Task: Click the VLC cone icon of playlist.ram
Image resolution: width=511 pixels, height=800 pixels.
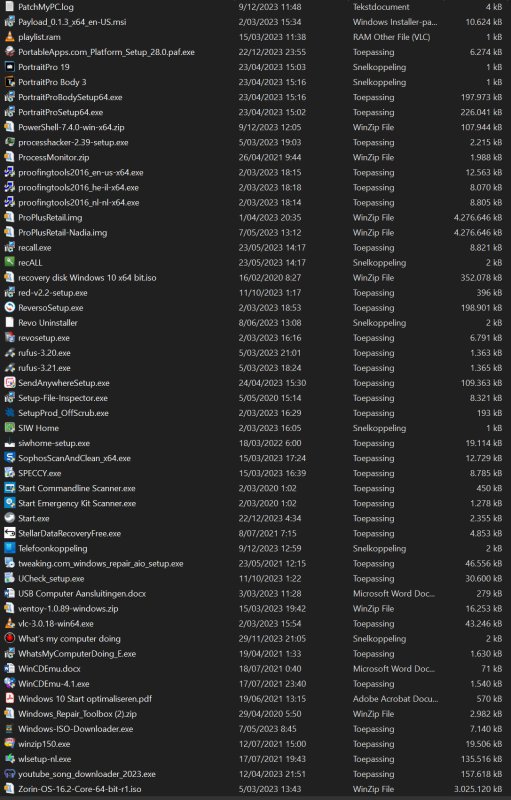Action: coord(9,37)
